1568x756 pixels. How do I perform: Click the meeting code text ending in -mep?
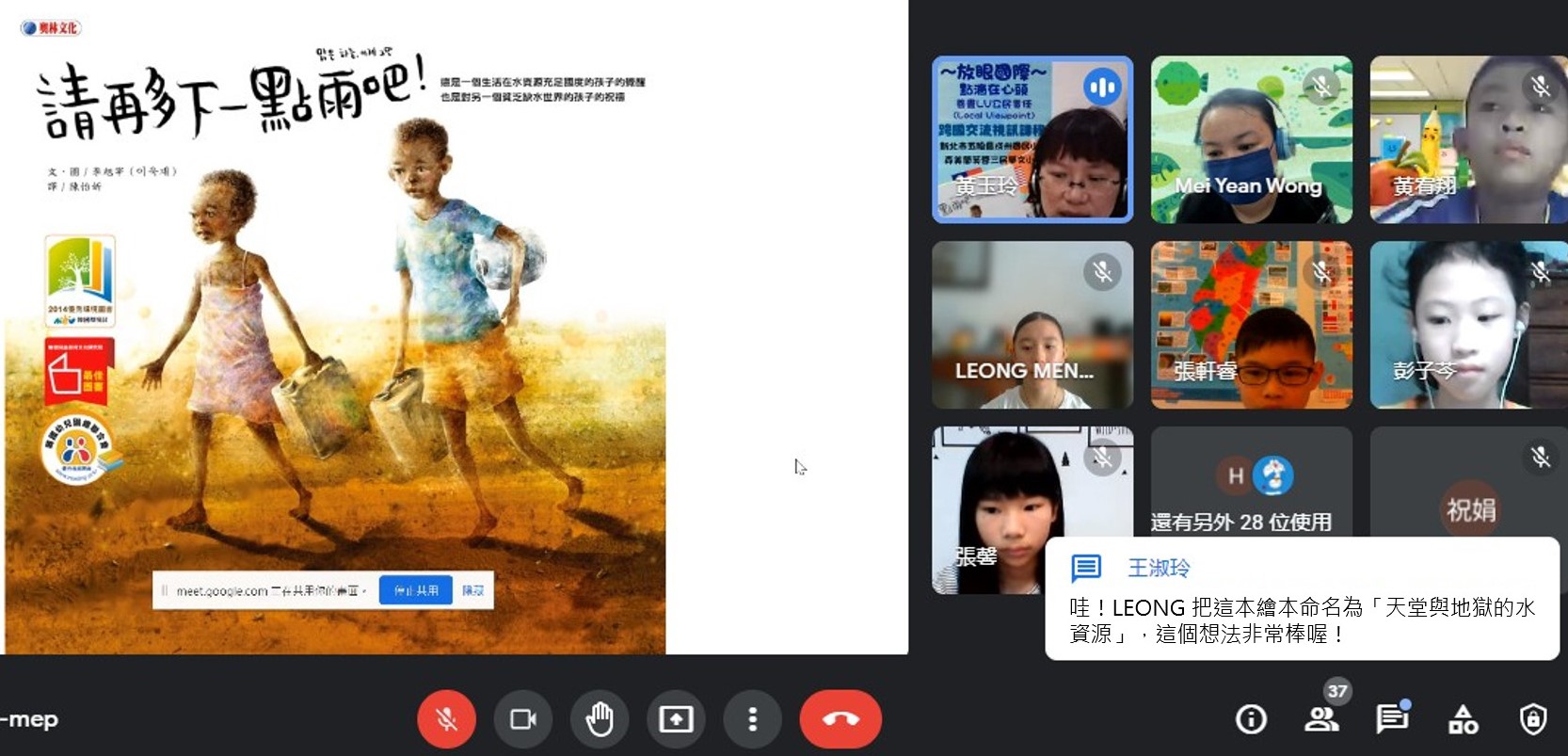(29, 719)
